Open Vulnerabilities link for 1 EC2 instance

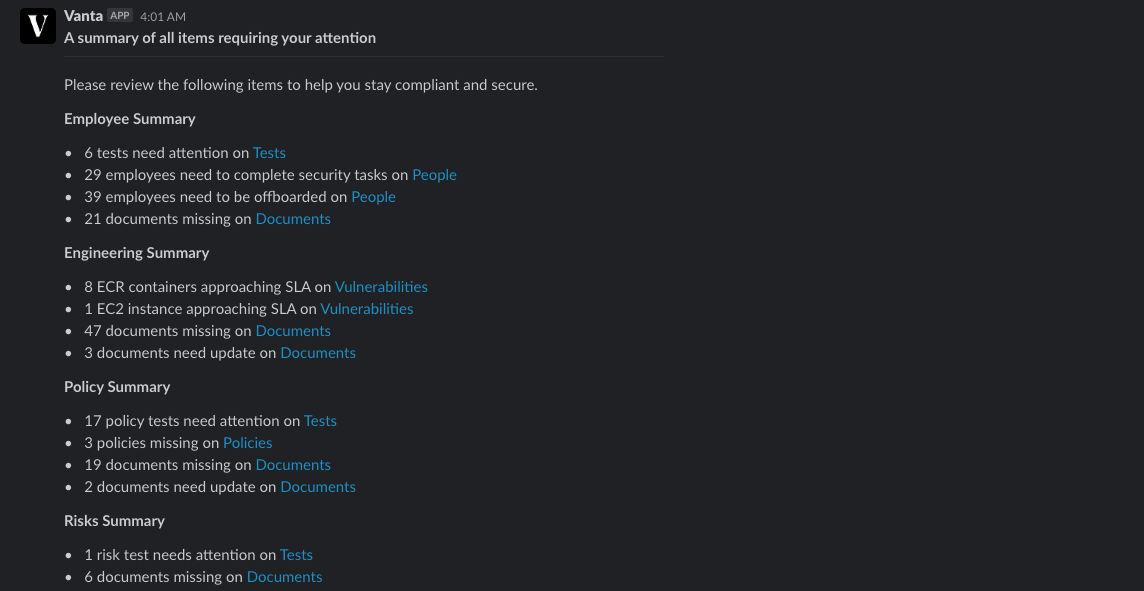[x=366, y=309]
